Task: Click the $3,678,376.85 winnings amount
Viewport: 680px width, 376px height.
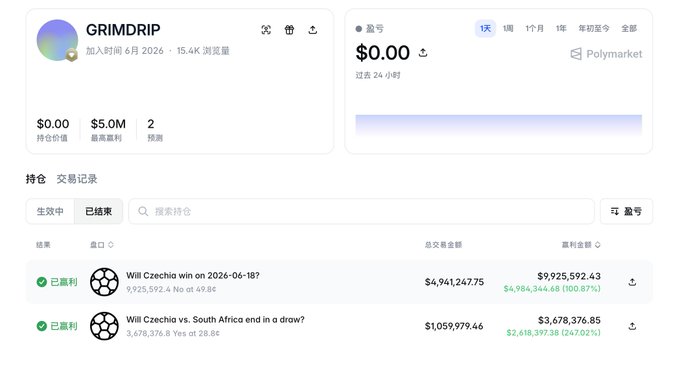Action: click(569, 320)
